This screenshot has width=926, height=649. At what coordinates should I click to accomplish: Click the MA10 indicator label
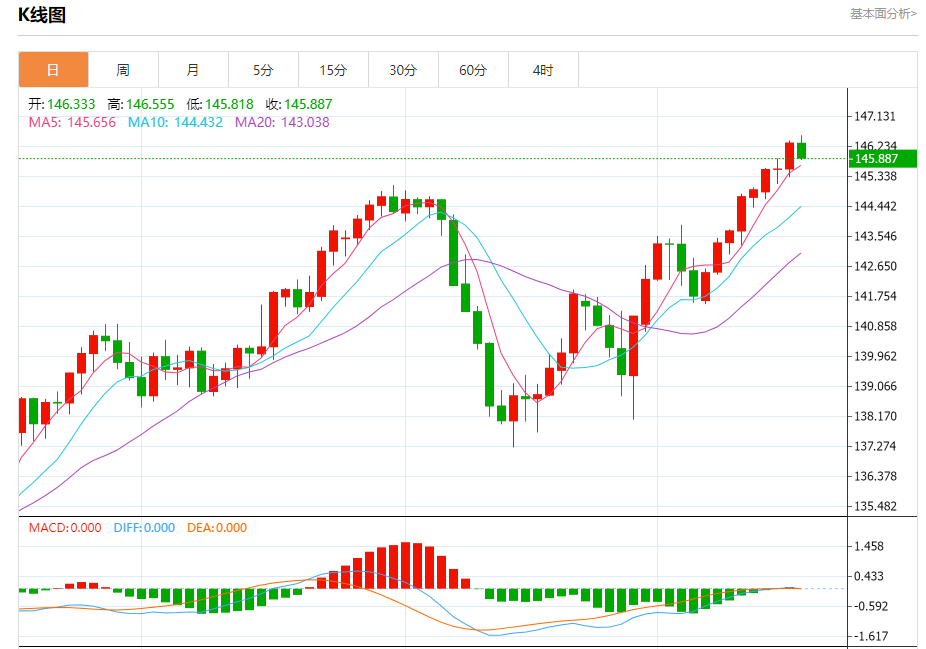pos(175,122)
